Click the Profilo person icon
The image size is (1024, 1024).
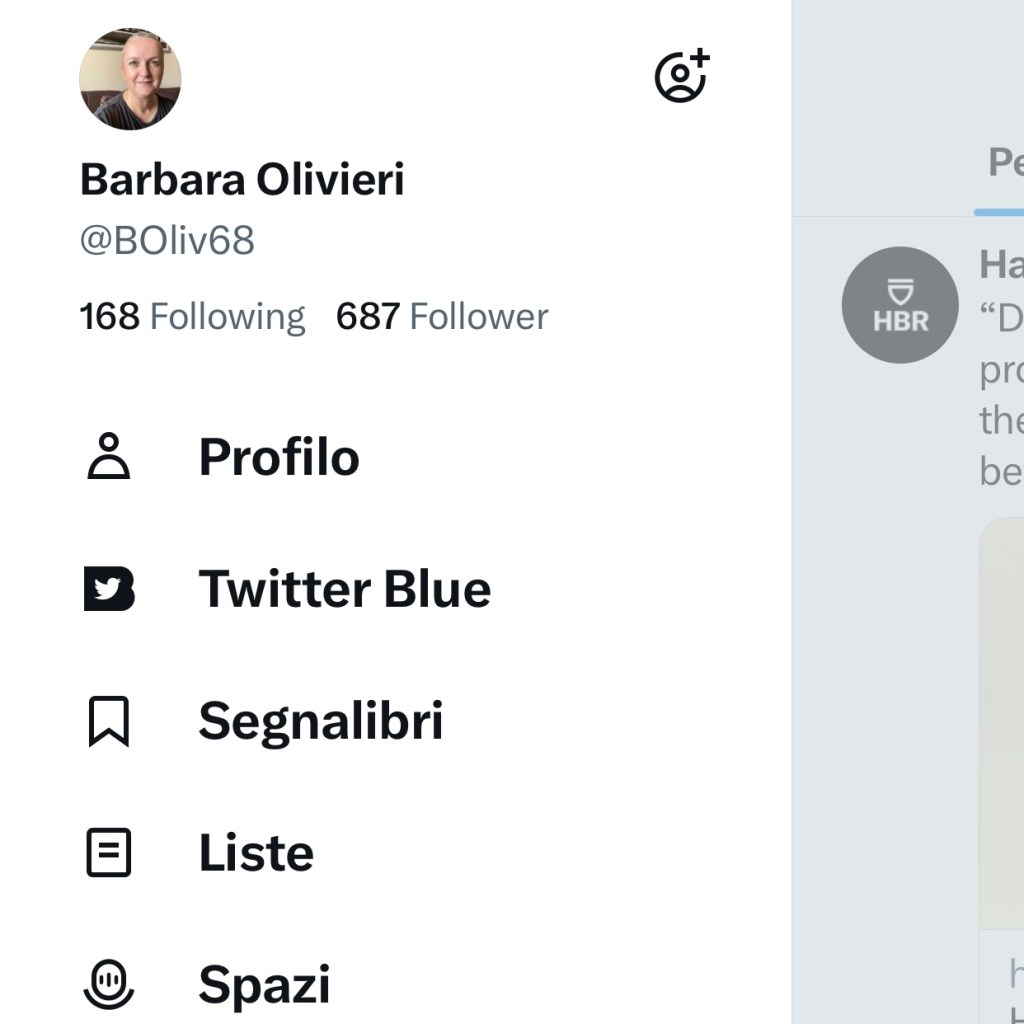pyautogui.click(x=109, y=457)
